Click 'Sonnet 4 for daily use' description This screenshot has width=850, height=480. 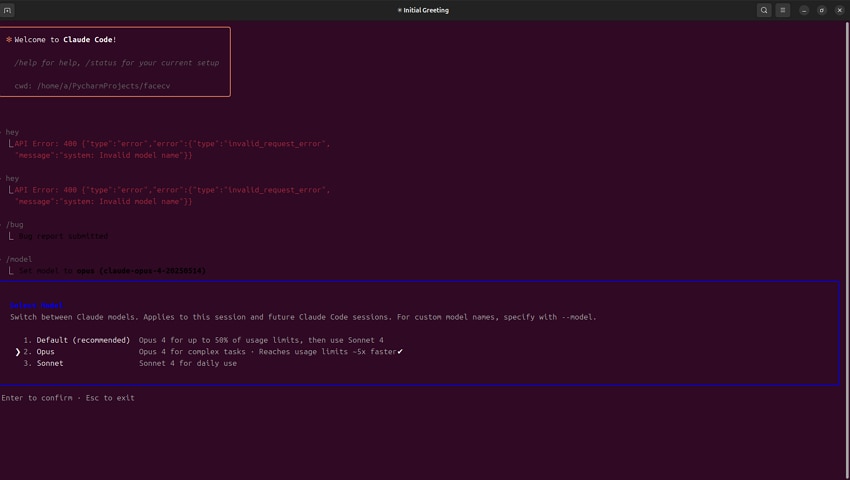point(188,363)
